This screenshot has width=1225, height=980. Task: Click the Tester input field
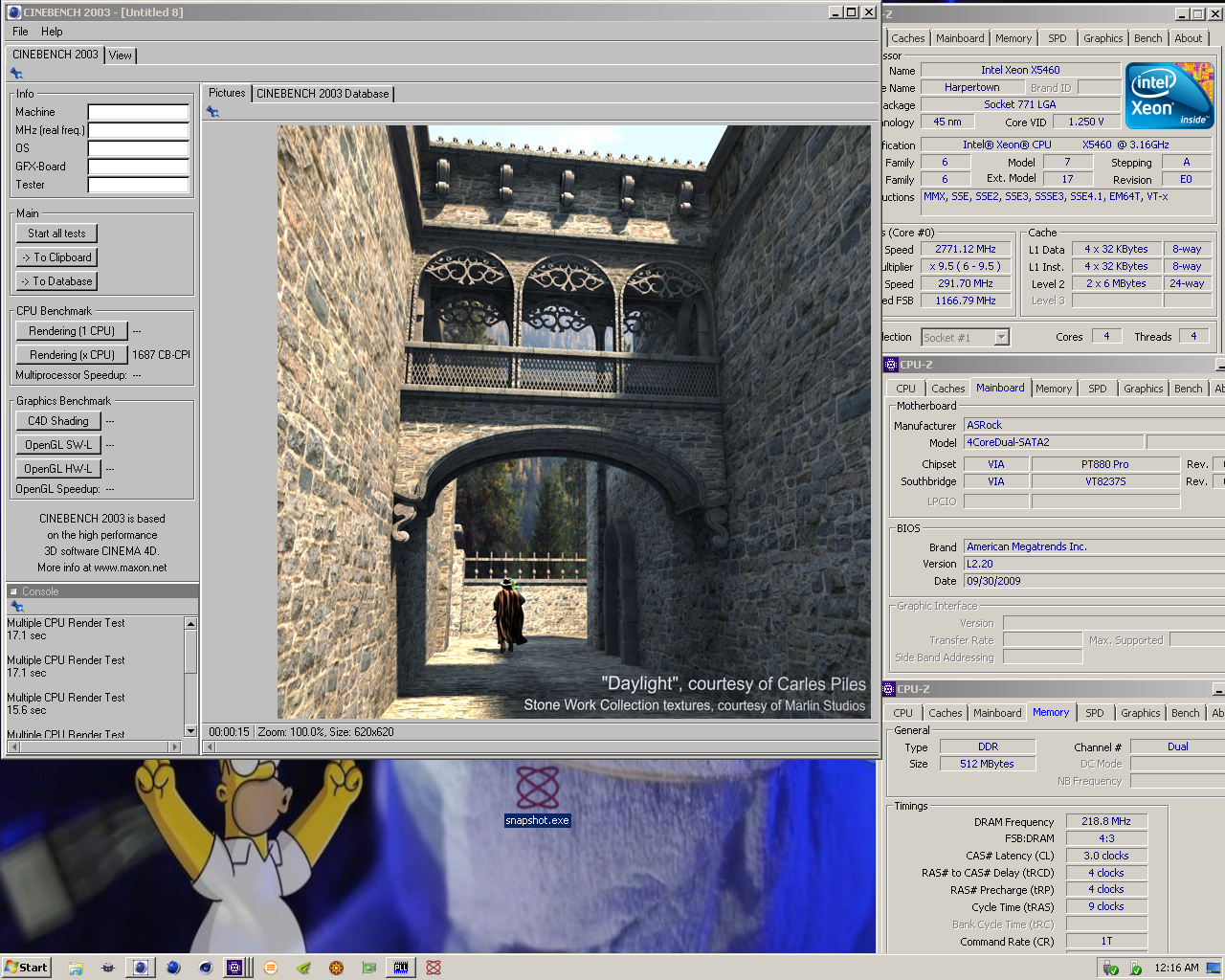(x=138, y=185)
